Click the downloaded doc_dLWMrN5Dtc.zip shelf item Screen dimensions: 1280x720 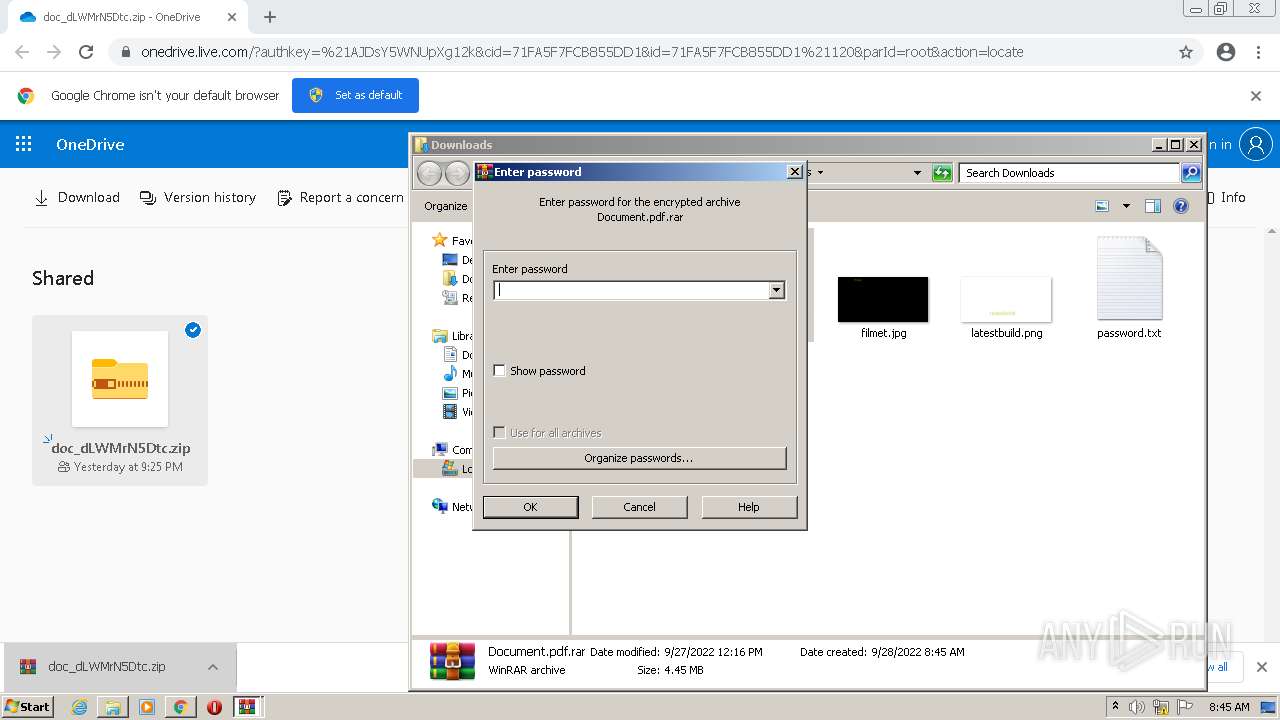[106, 667]
